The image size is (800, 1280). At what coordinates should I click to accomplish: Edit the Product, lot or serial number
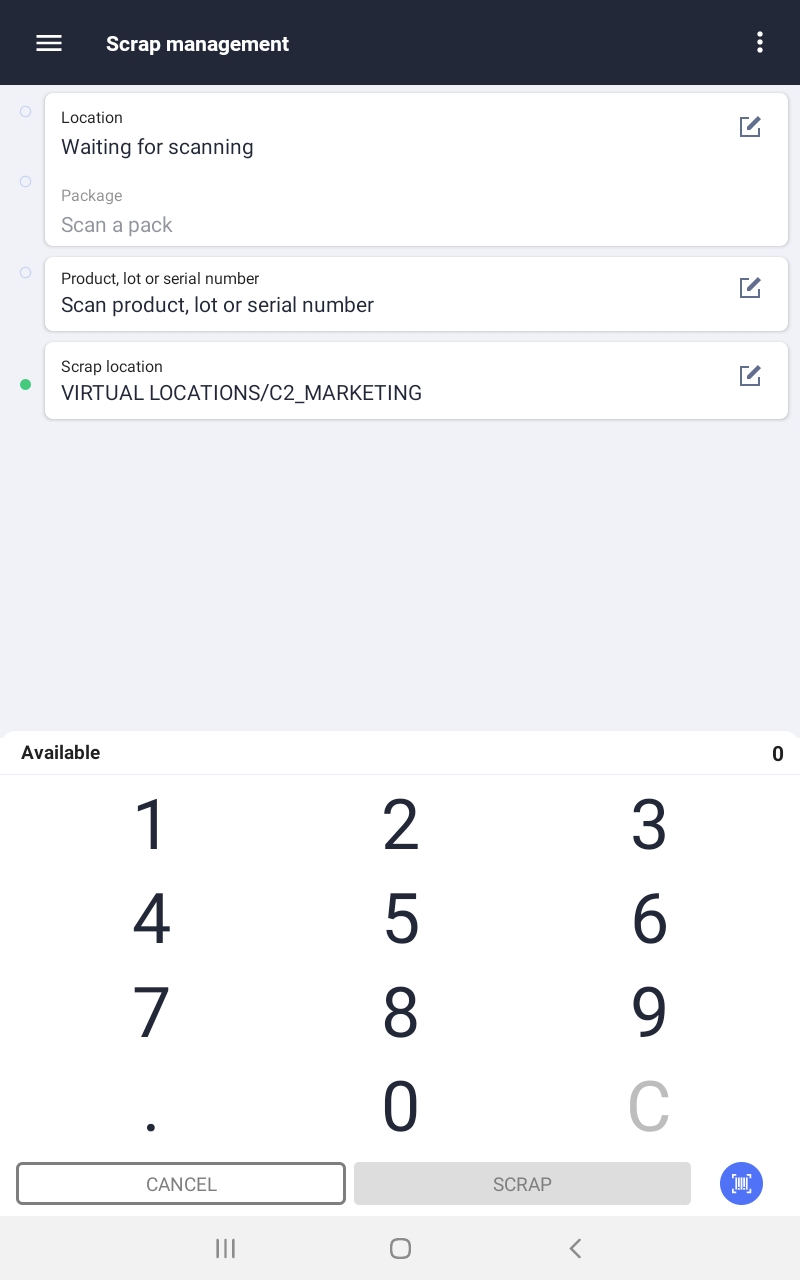coord(750,288)
